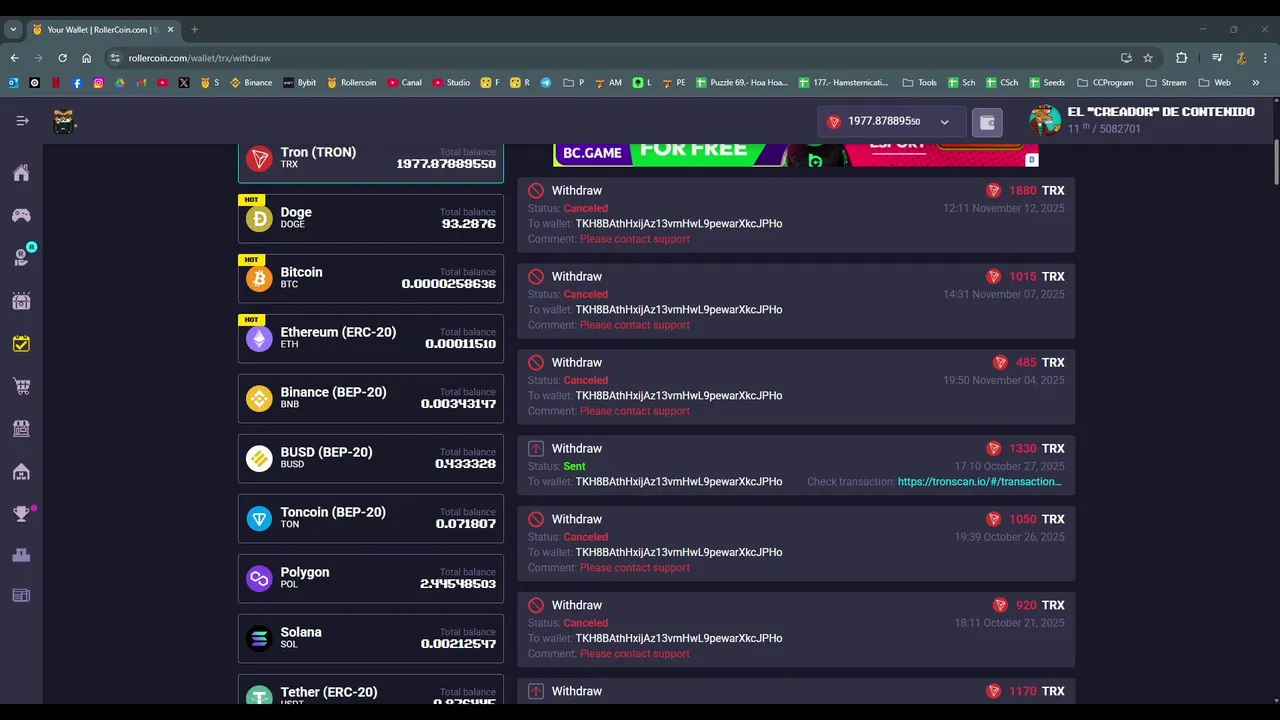Open the Tools bookmark folder
1280x720 pixels.
[x=919, y=83]
